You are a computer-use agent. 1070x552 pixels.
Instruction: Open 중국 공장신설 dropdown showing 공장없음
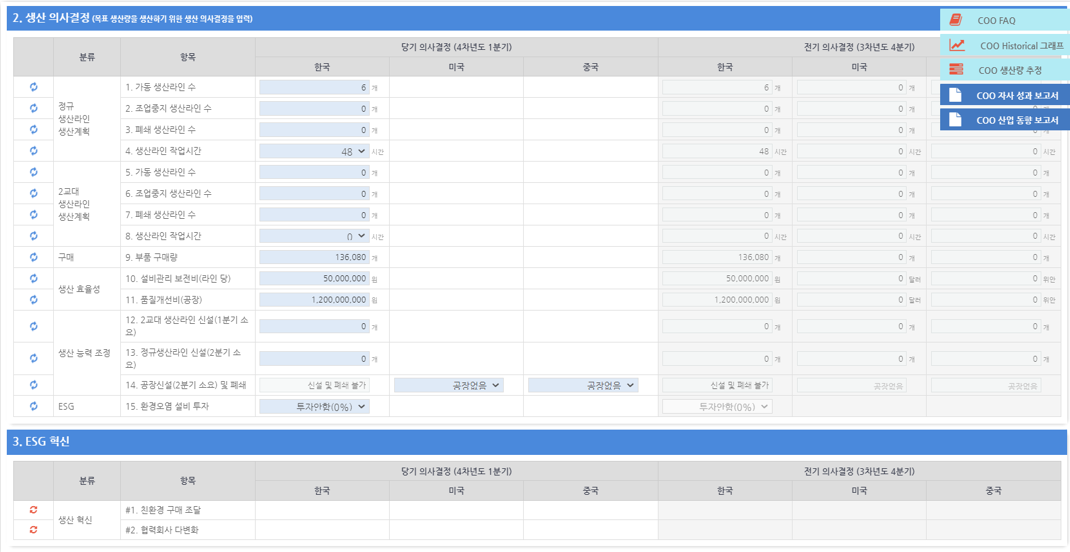click(582, 385)
